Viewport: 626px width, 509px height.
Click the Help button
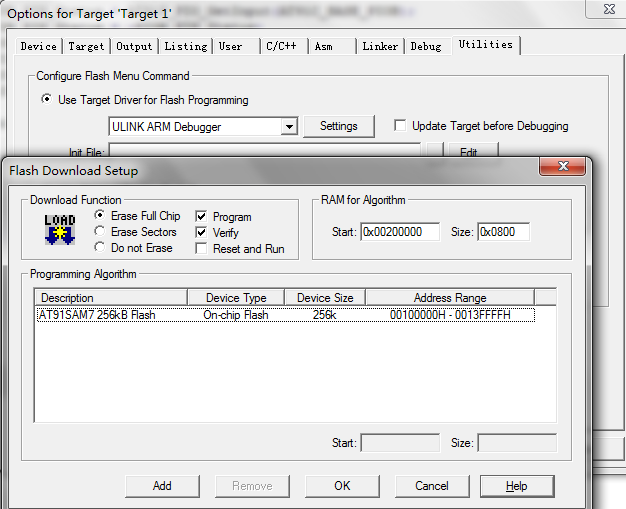click(x=517, y=486)
